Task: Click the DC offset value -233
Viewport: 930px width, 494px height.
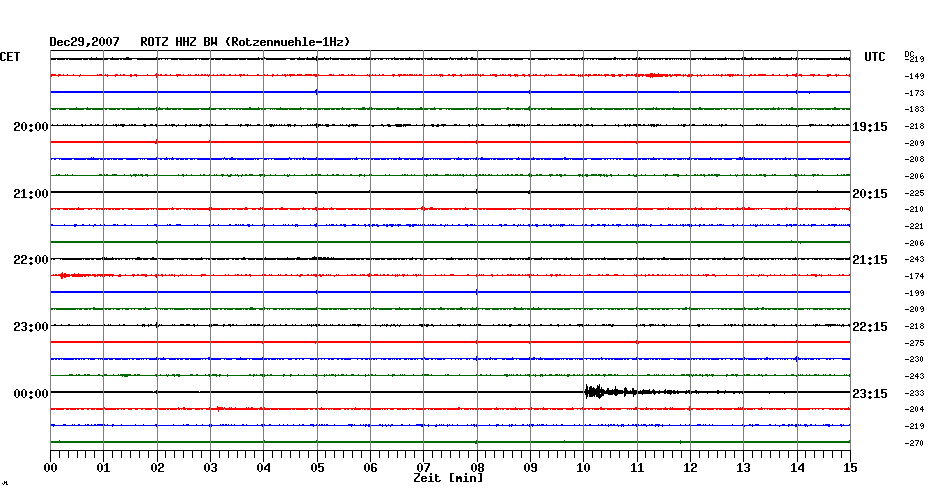Action: (x=915, y=393)
